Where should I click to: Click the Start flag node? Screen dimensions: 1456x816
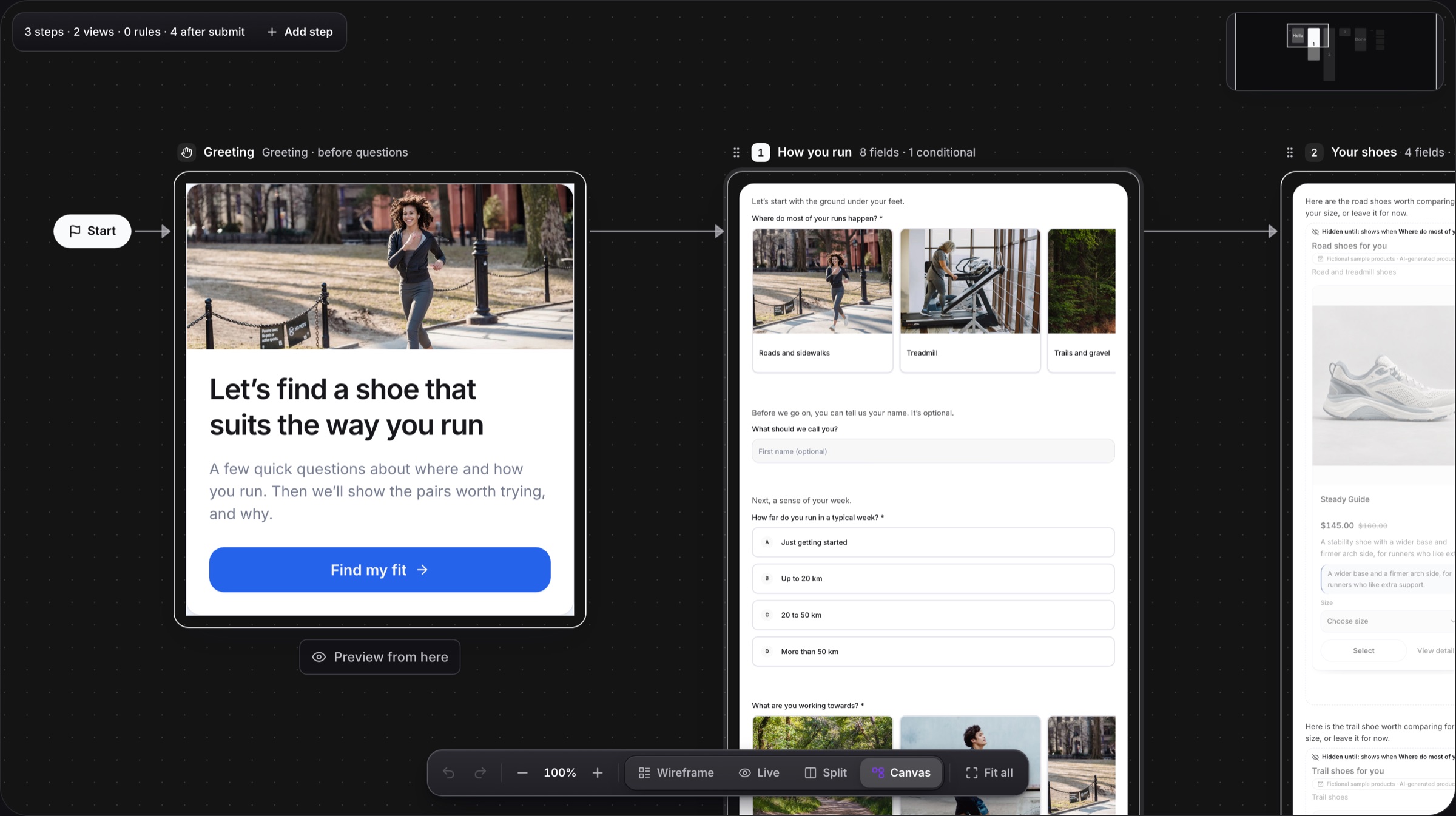92,231
